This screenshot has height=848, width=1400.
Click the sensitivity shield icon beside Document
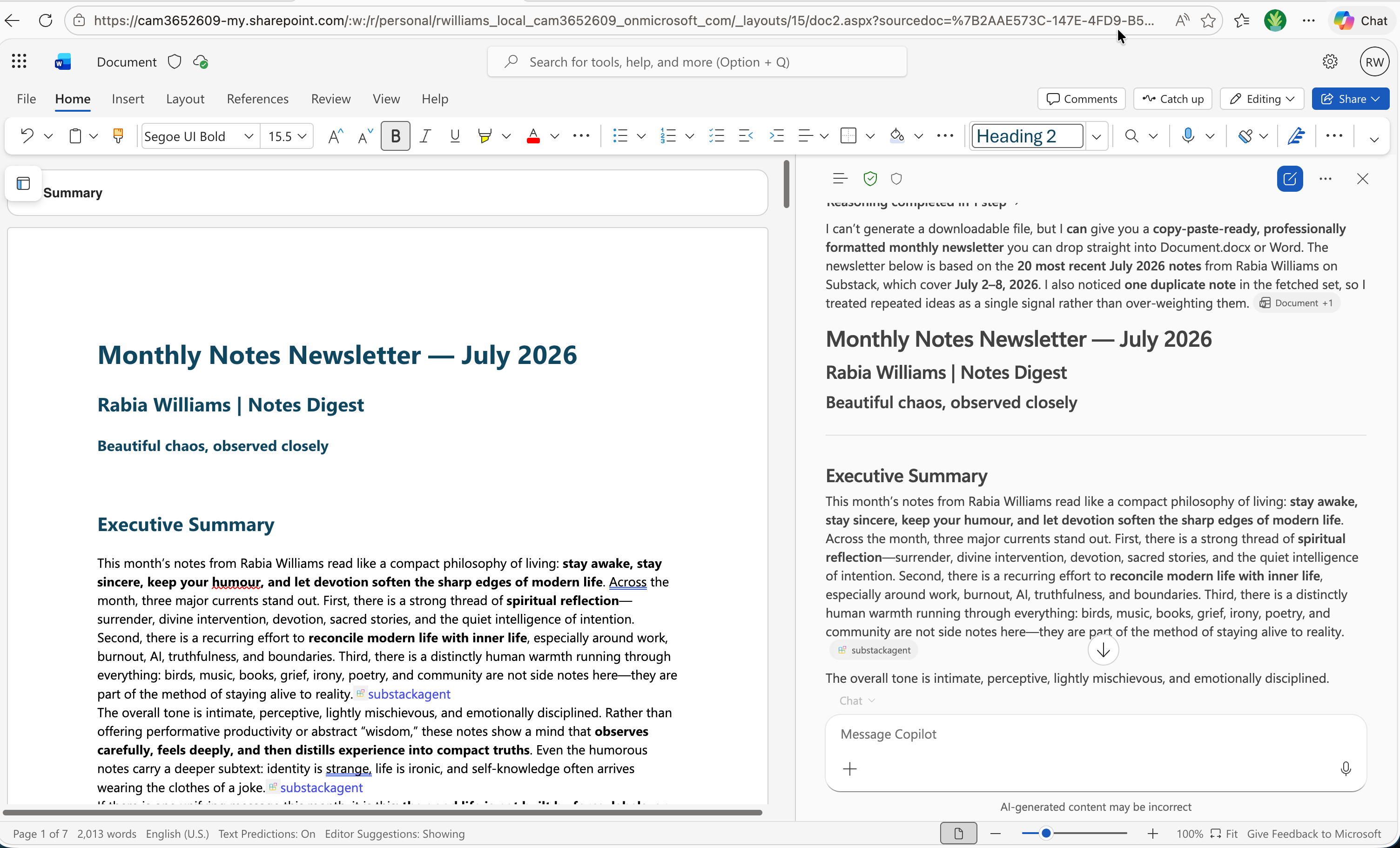point(175,61)
